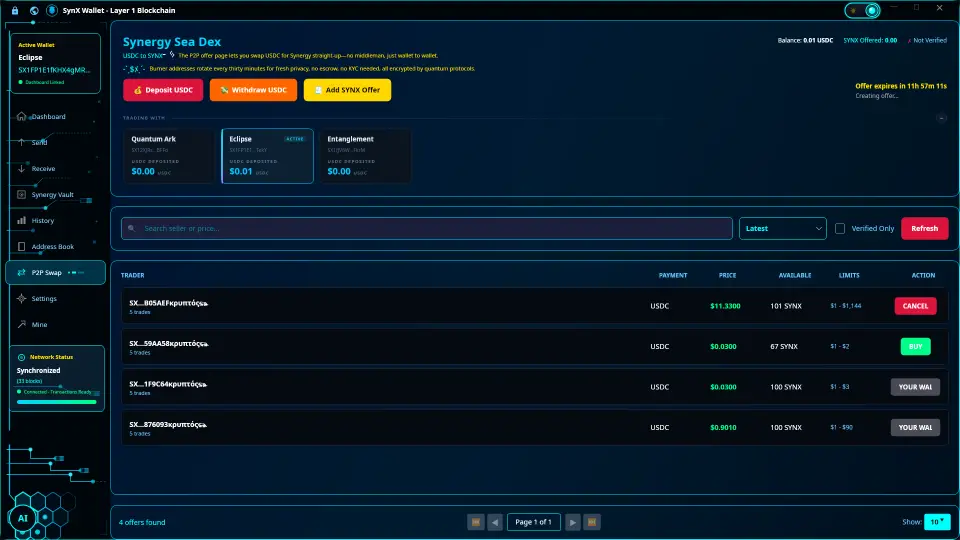Select the Entanglement wallet card
960x540 pixels.
[x=366, y=156]
